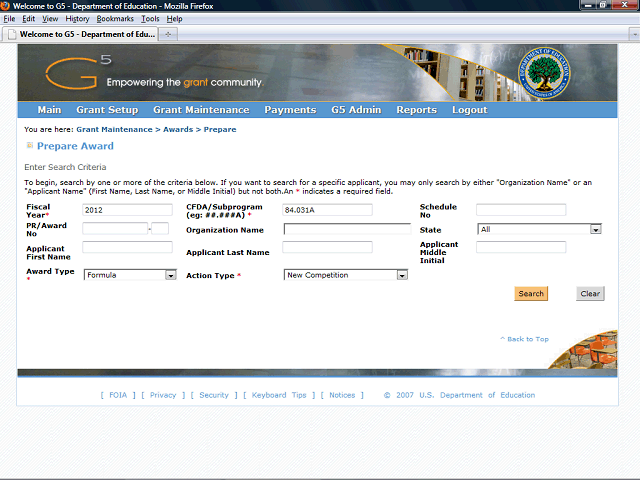The width and height of the screenshot is (640, 480).
Task: Open Payments navigation item
Action: click(290, 110)
